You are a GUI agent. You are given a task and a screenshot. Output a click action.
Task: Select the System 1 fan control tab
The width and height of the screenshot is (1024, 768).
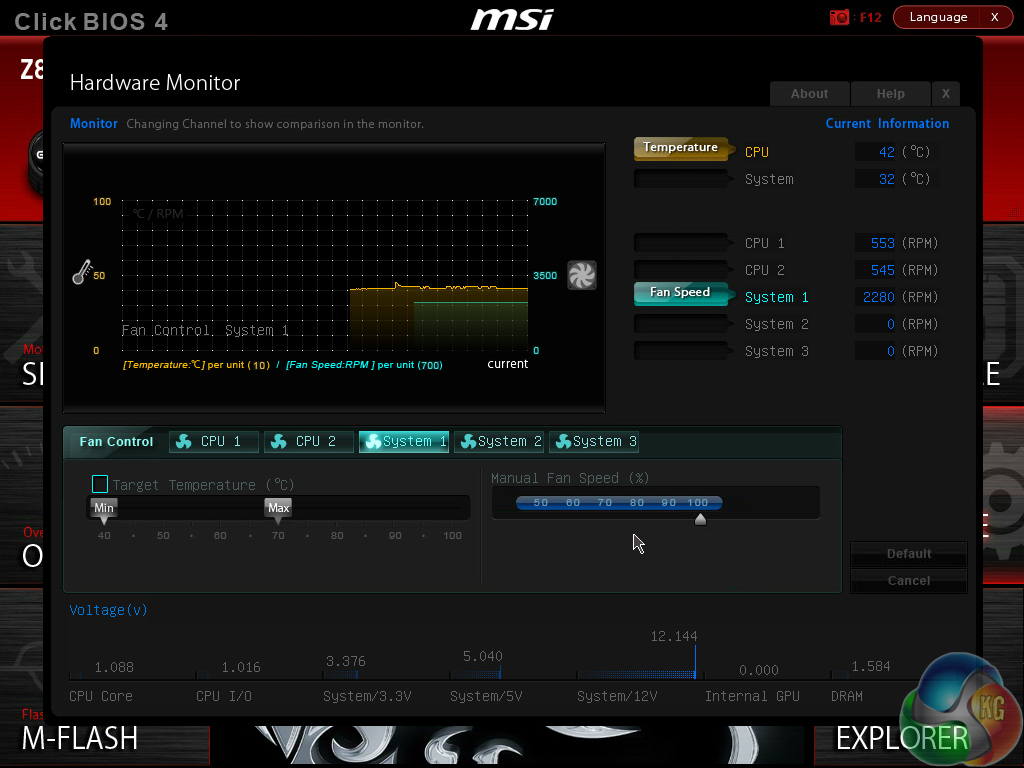(404, 441)
